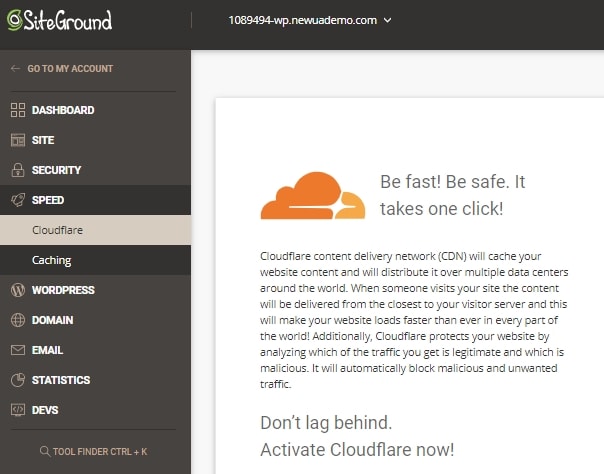The height and width of the screenshot is (474, 604).
Task: Click the Tool Finder magnifier icon
Action: pyautogui.click(x=45, y=451)
